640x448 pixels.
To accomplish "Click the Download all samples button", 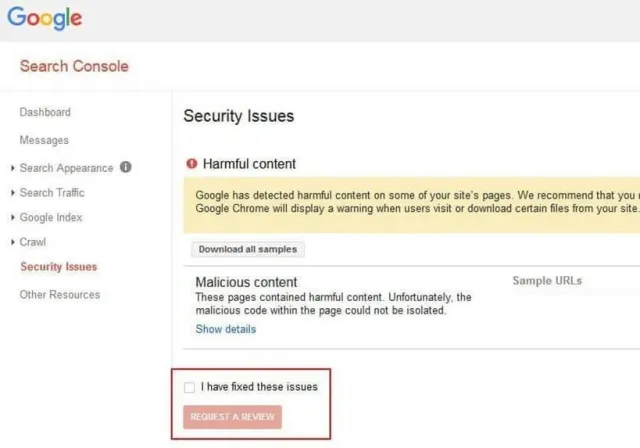I will point(247,249).
